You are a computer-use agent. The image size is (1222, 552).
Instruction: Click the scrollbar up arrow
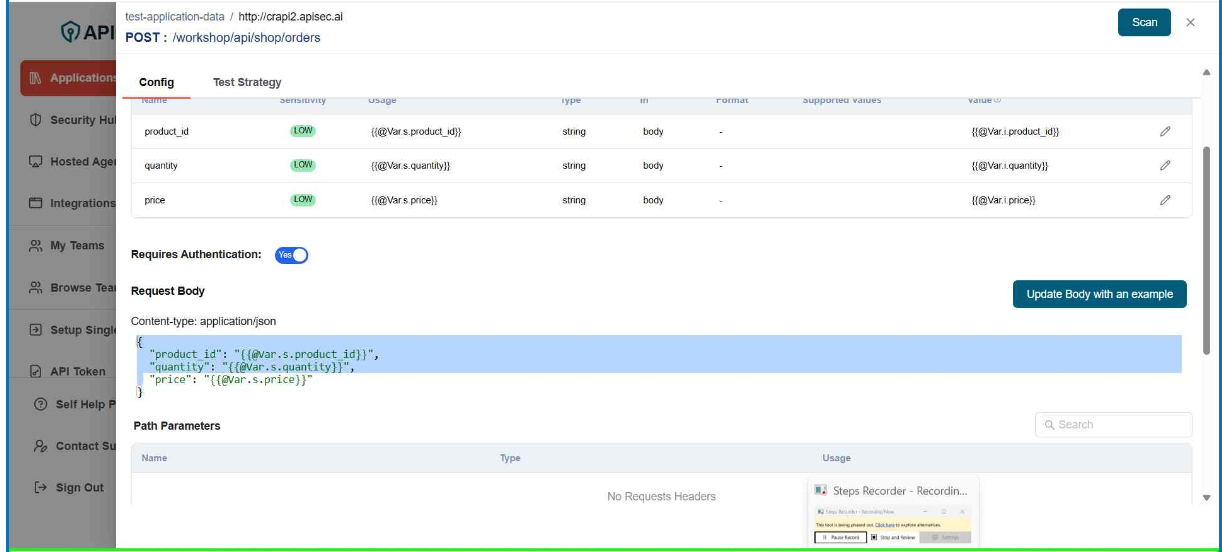click(1206, 72)
